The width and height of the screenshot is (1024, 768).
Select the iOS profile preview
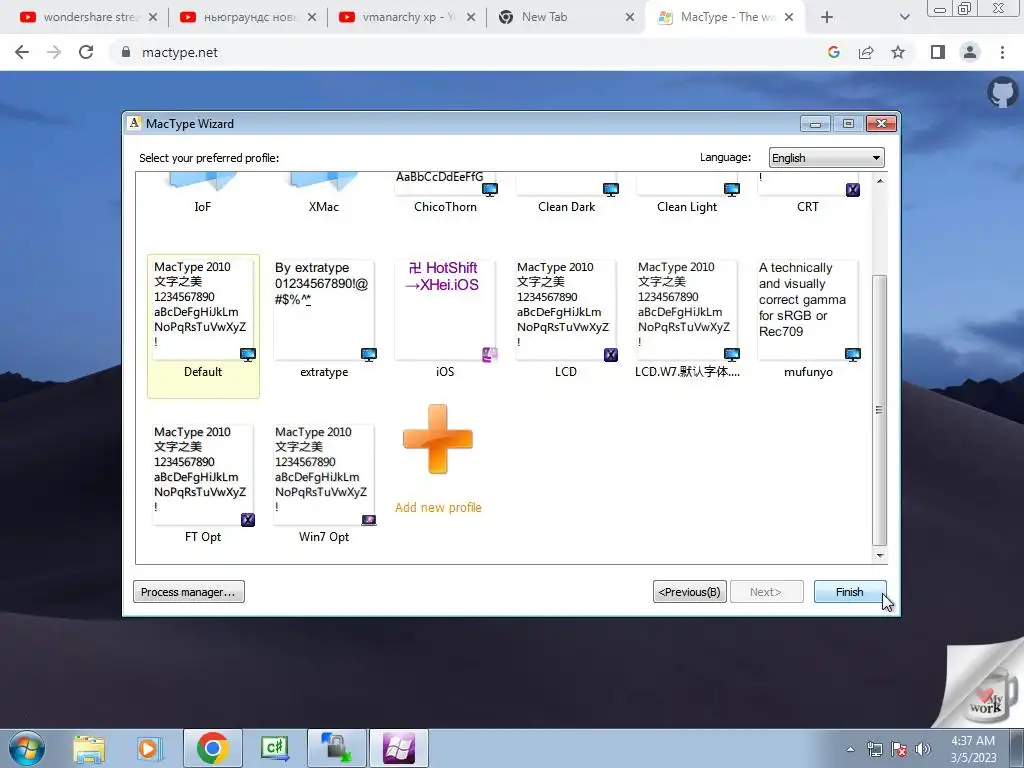coord(445,310)
